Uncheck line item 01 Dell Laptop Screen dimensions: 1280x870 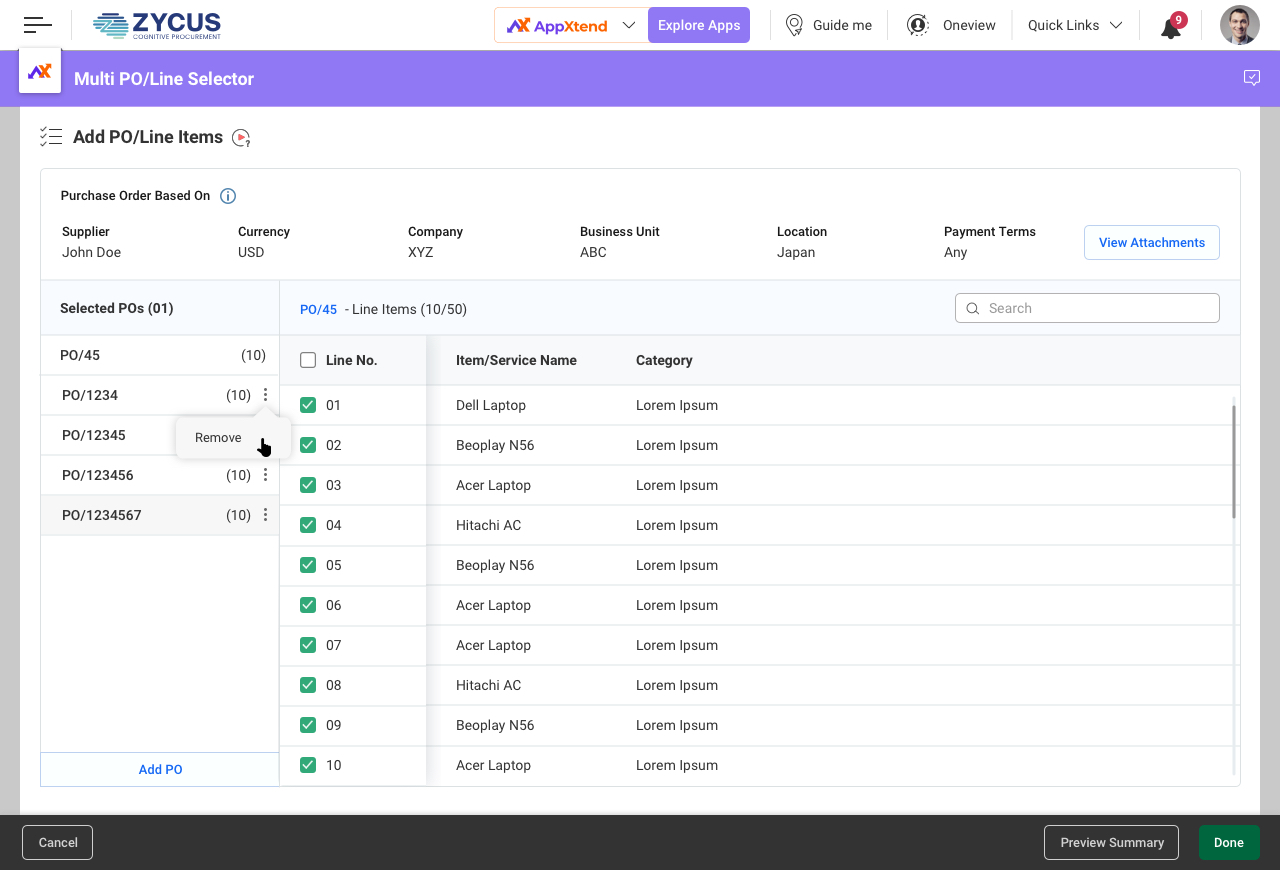(308, 405)
